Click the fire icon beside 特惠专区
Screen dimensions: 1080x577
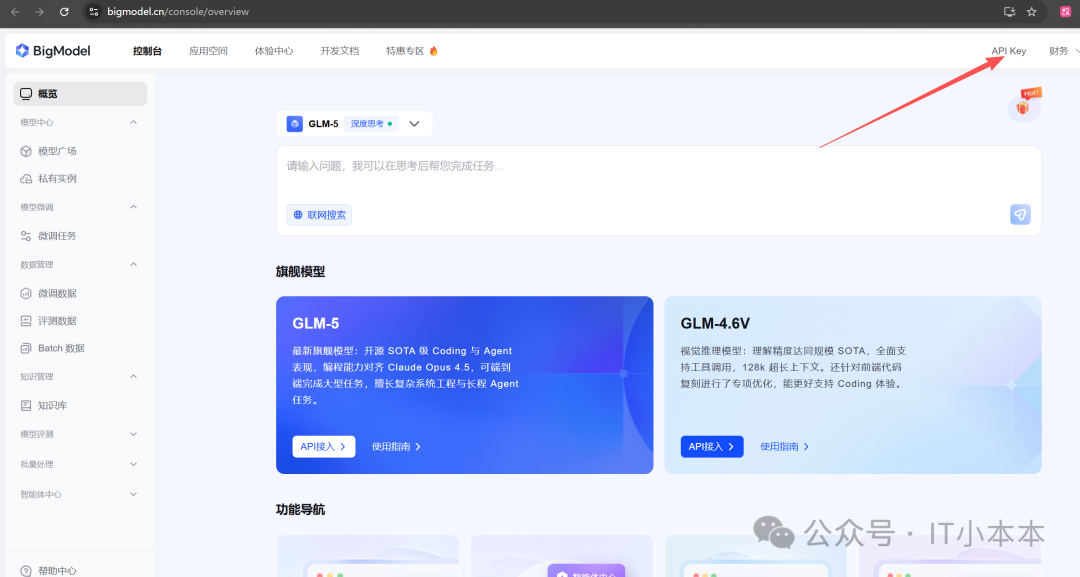point(433,51)
